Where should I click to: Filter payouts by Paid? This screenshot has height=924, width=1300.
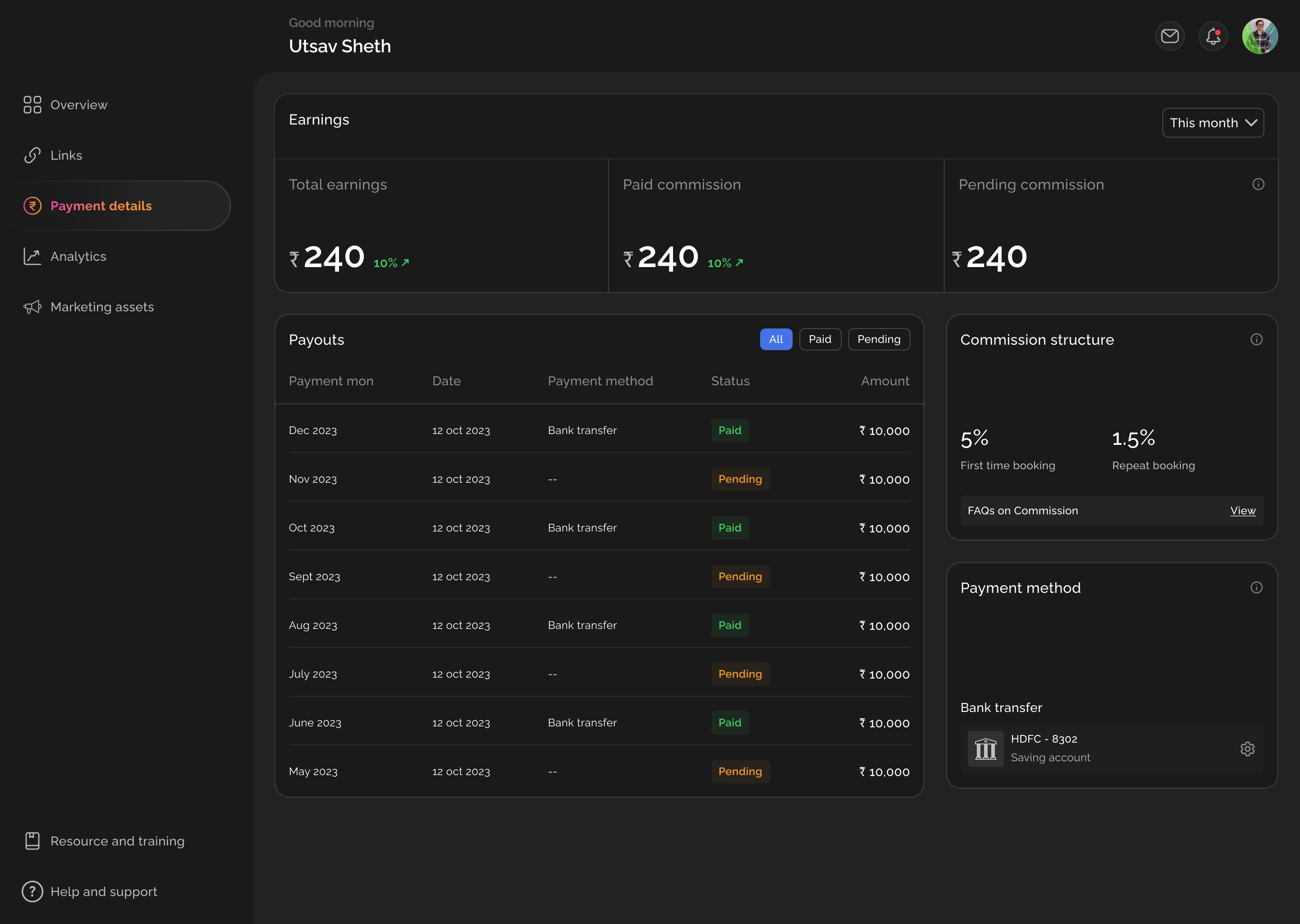820,340
